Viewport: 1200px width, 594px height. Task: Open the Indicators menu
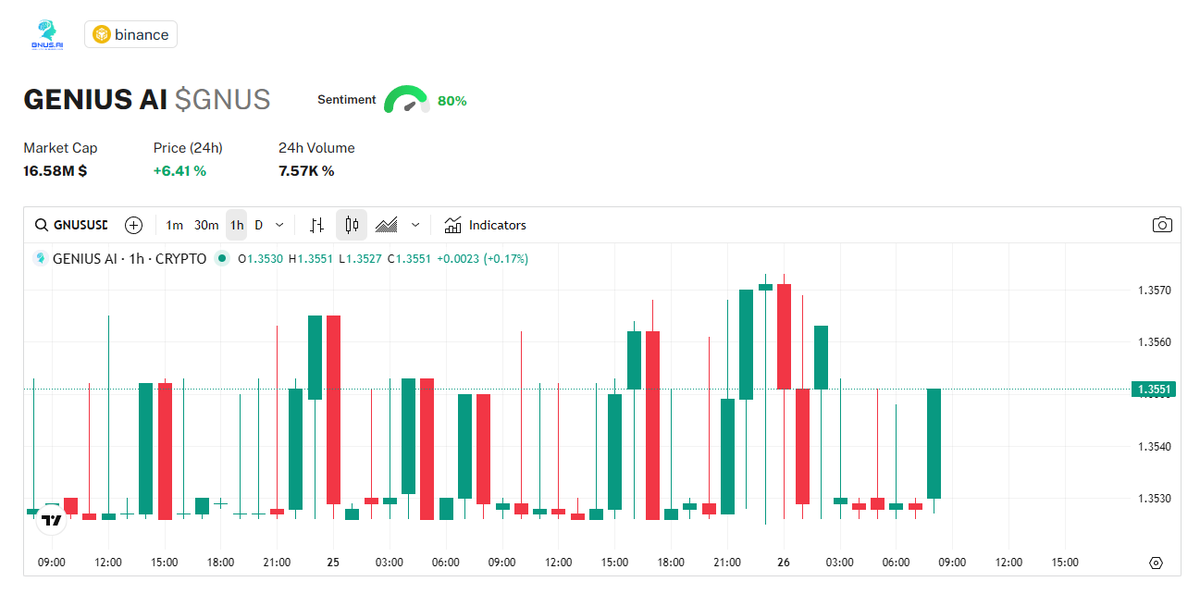pos(485,225)
